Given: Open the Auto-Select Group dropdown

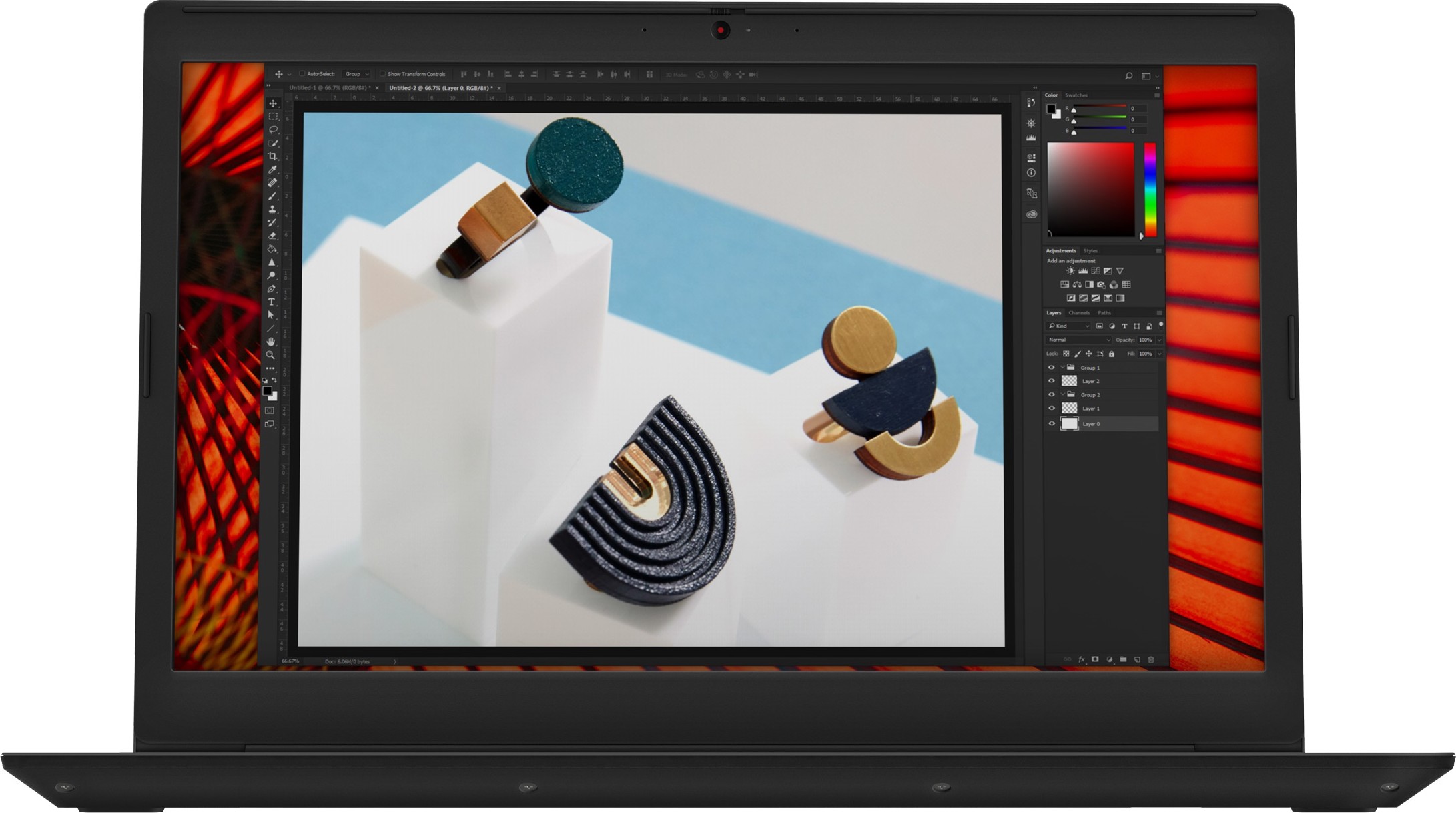Looking at the screenshot, I should 357,74.
